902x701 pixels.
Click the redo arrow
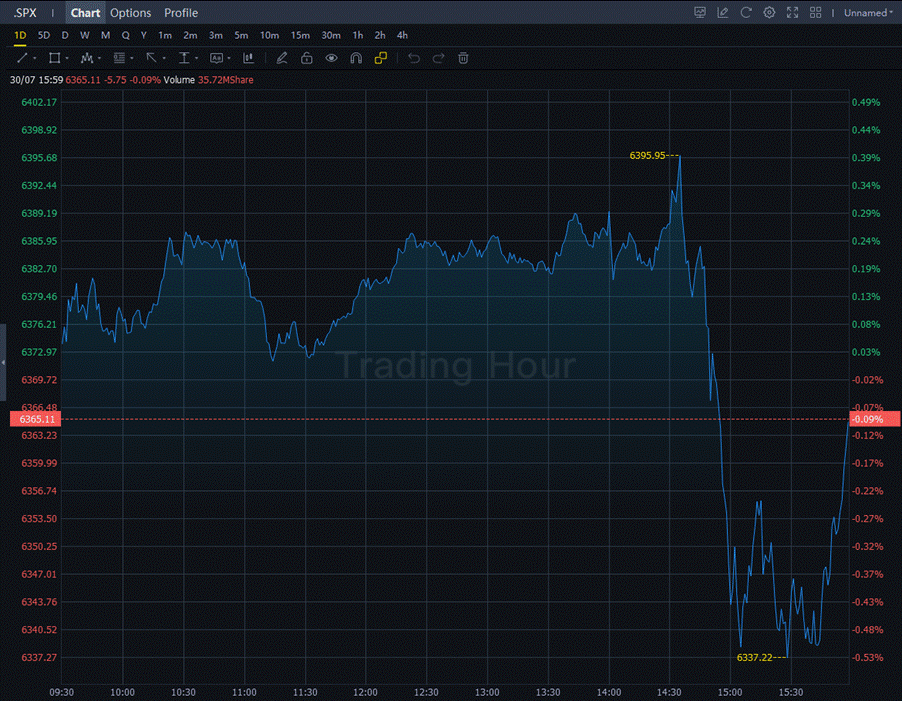[438, 58]
